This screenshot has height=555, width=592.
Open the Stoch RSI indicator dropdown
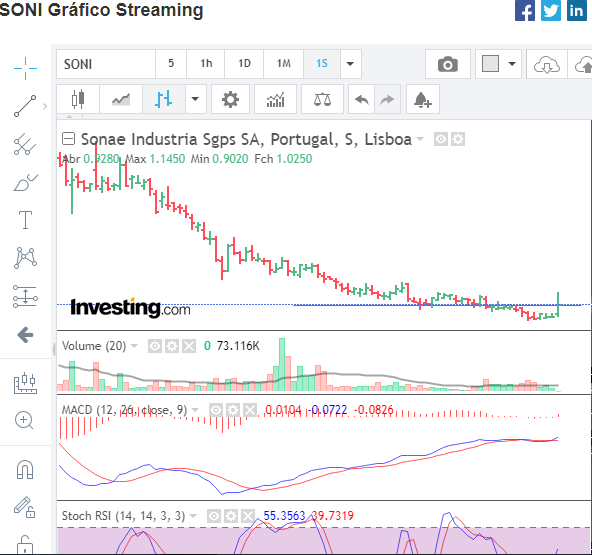(x=193, y=516)
